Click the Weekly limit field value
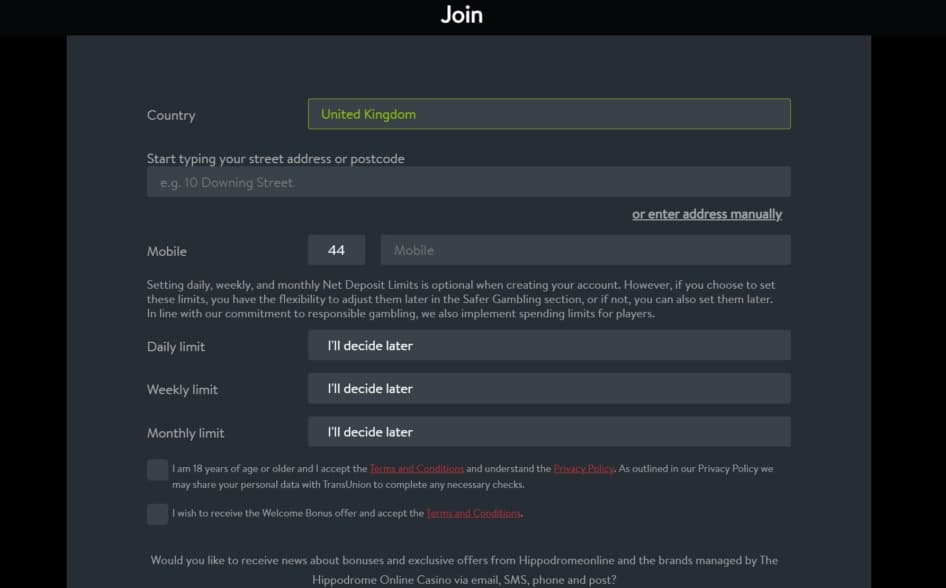The height and width of the screenshot is (588, 946). (x=548, y=388)
